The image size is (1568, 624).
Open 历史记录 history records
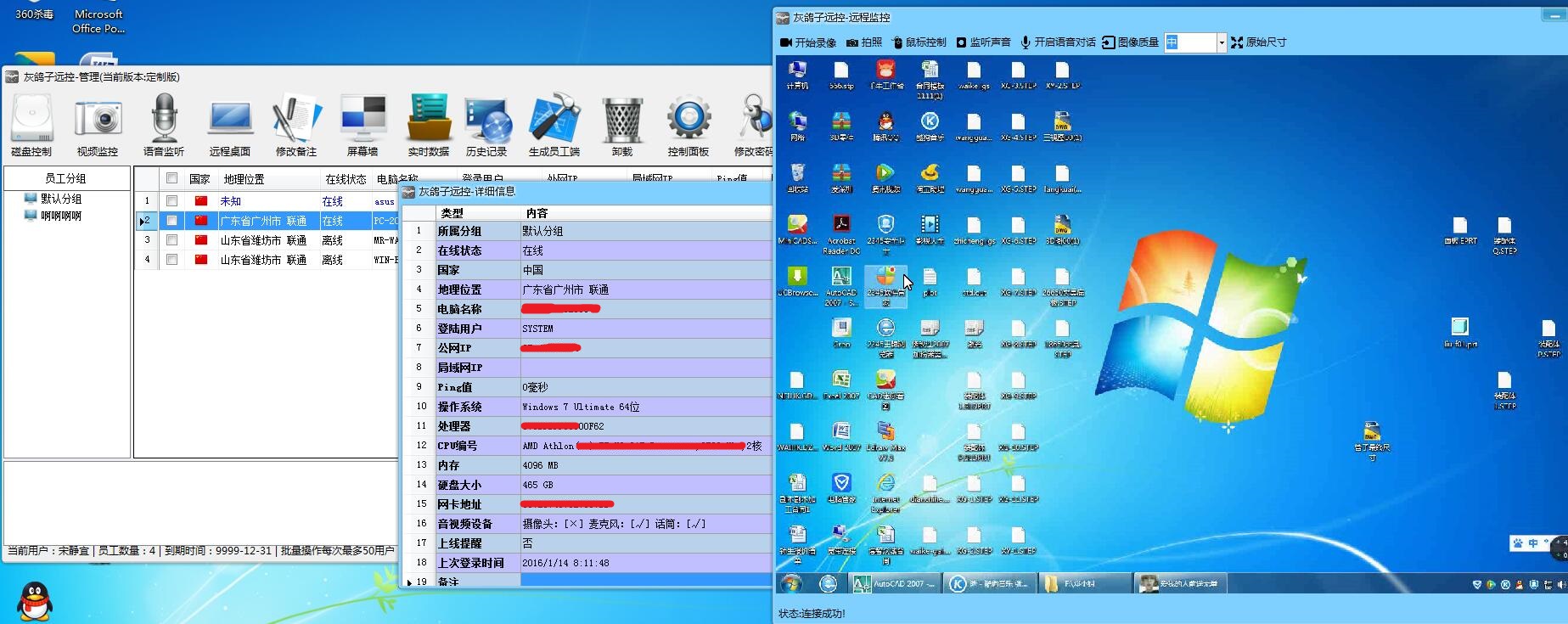486,125
